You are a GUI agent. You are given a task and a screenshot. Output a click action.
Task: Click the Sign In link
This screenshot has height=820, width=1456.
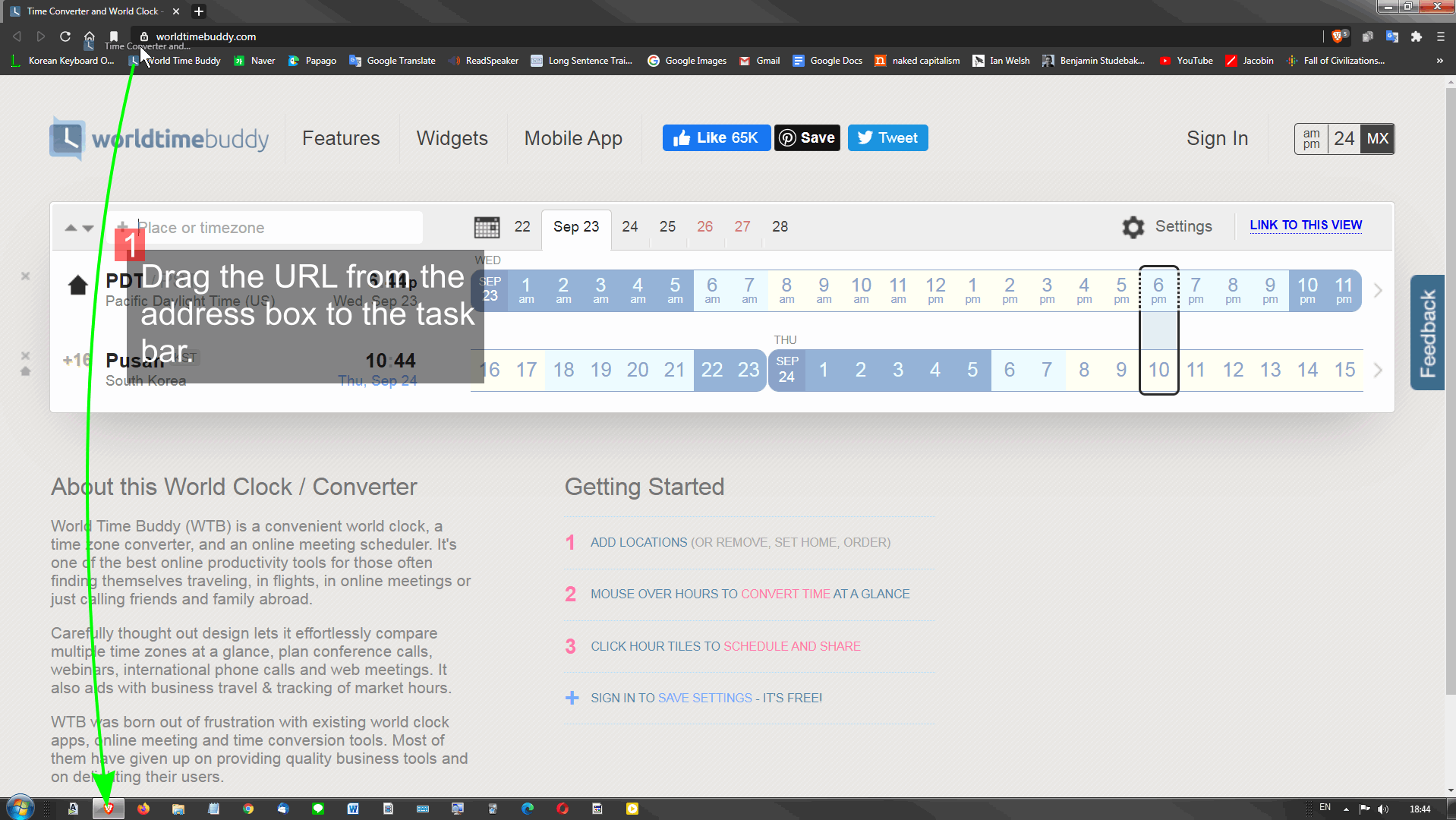[x=1218, y=139]
